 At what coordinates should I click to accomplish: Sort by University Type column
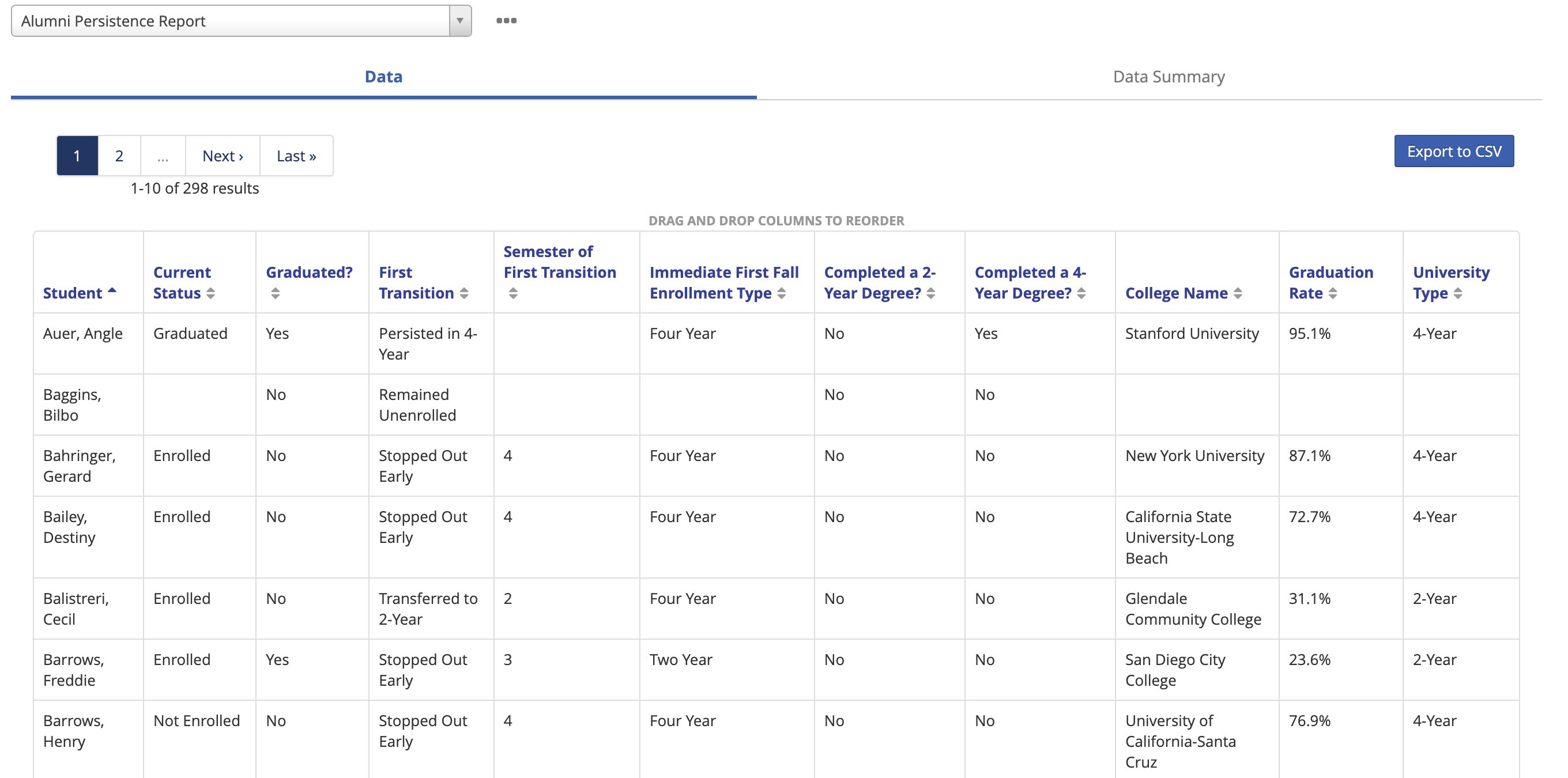coord(1458,293)
